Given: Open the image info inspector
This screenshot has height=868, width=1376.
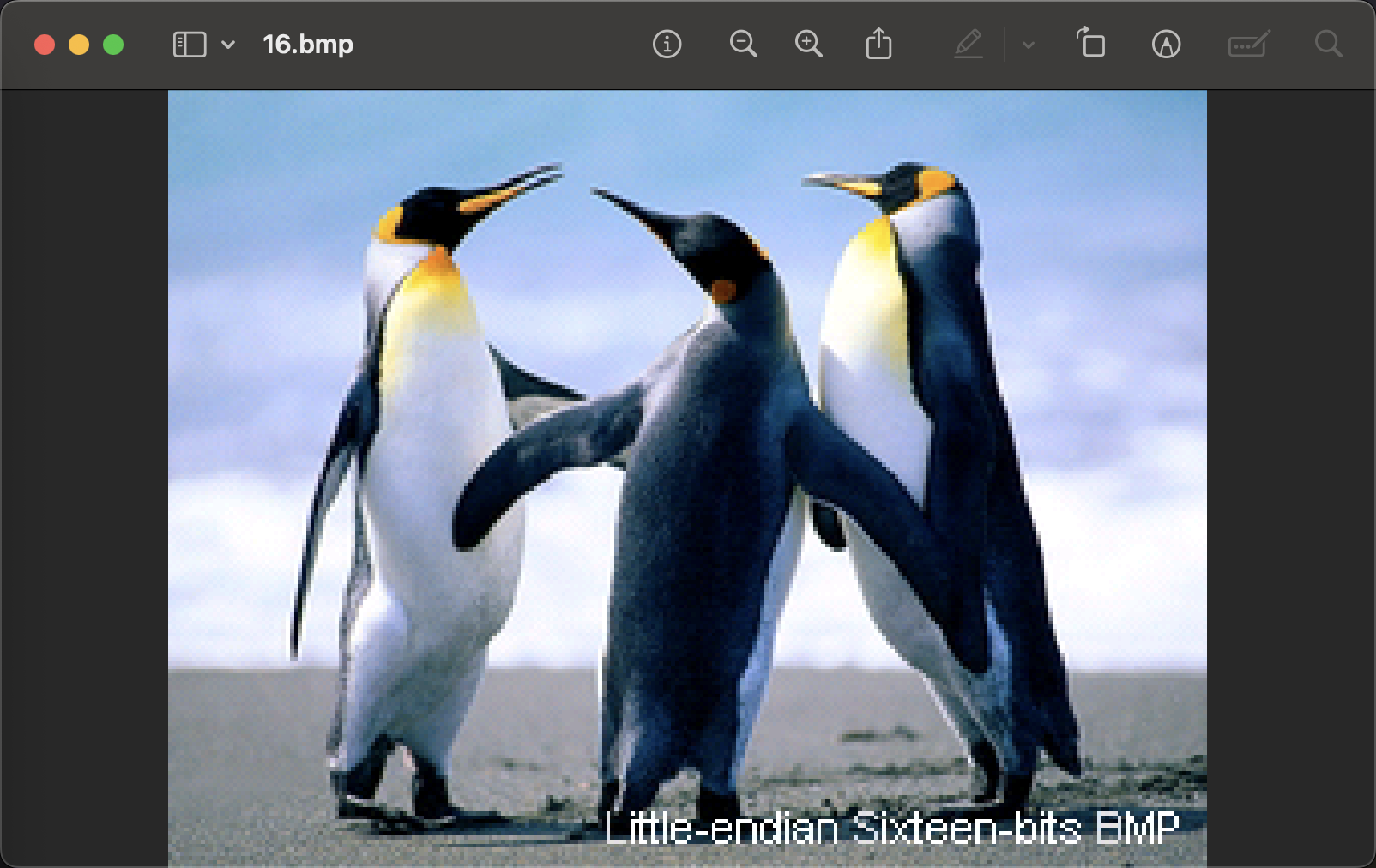Looking at the screenshot, I should point(667,45).
